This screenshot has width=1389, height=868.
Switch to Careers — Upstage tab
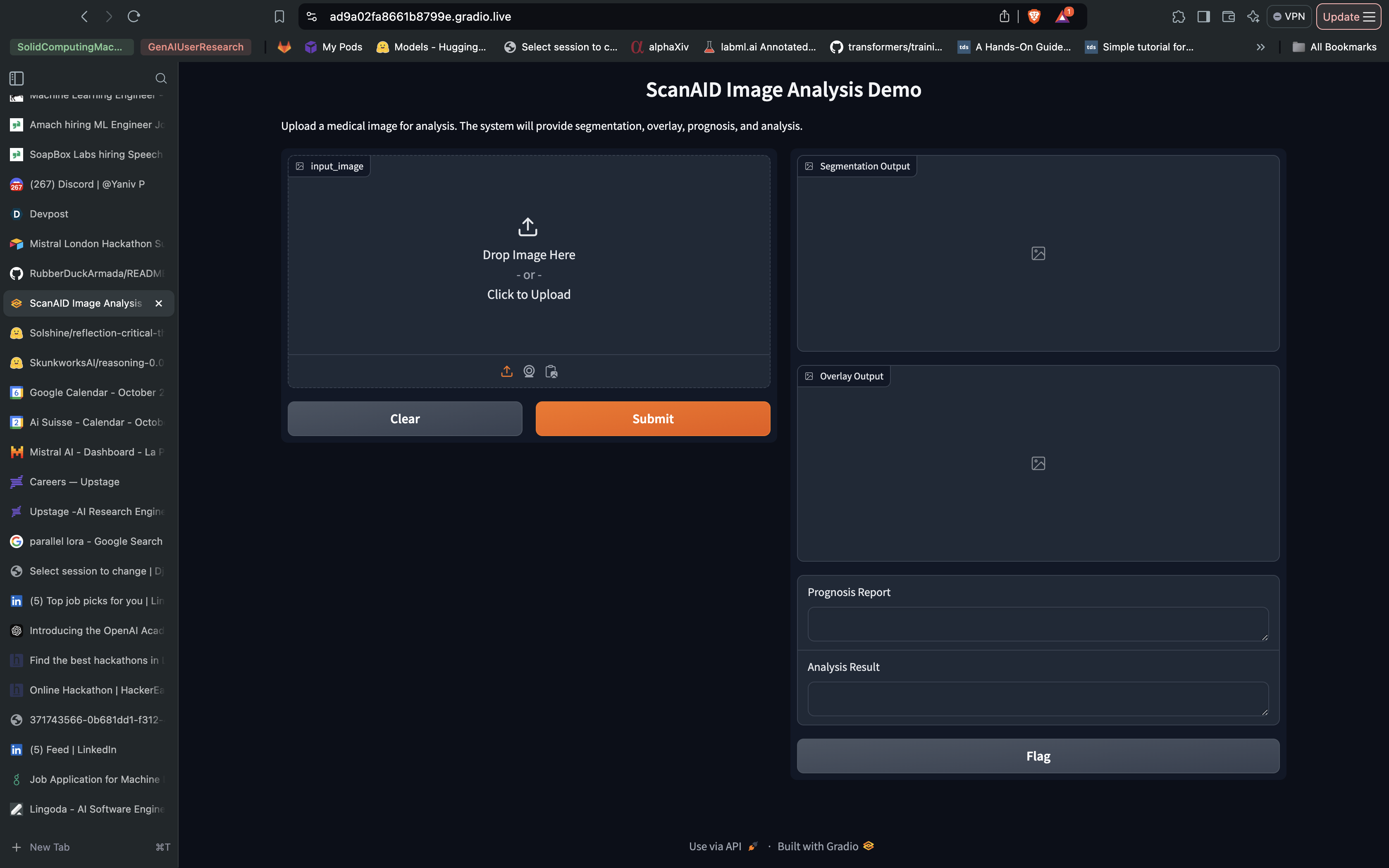pyautogui.click(x=74, y=482)
